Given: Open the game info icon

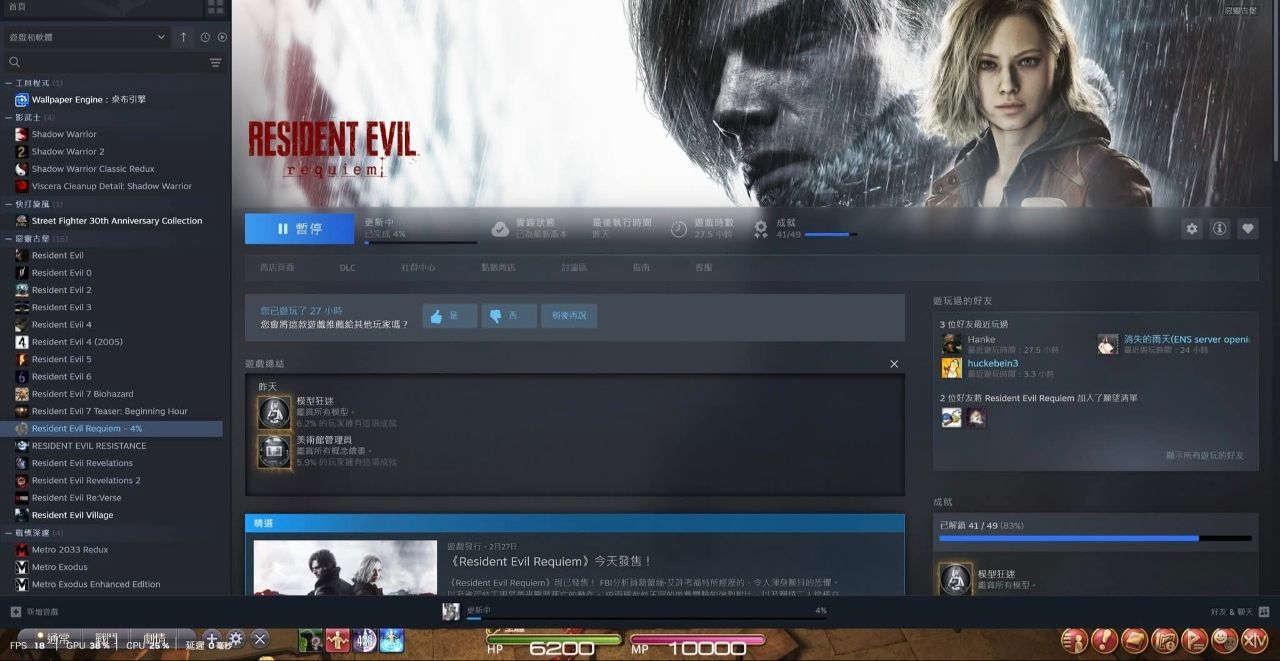Looking at the screenshot, I should click(x=1219, y=229).
